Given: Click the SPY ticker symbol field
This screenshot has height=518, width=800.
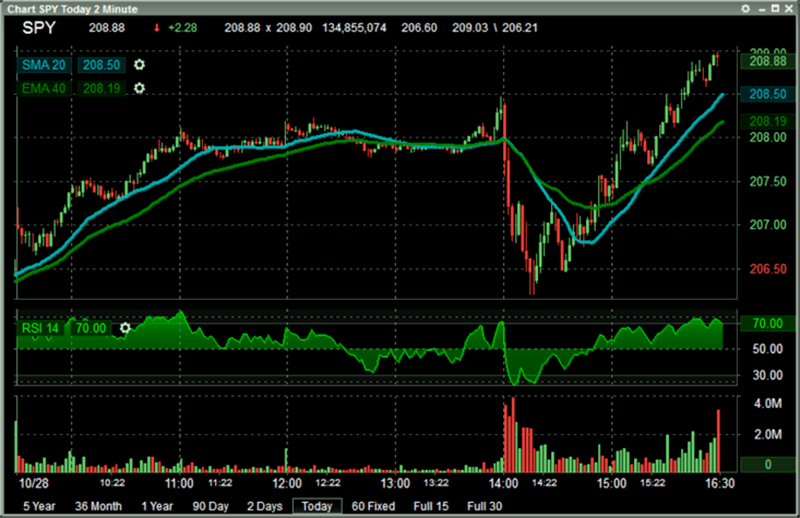Looking at the screenshot, I should pos(39,28).
